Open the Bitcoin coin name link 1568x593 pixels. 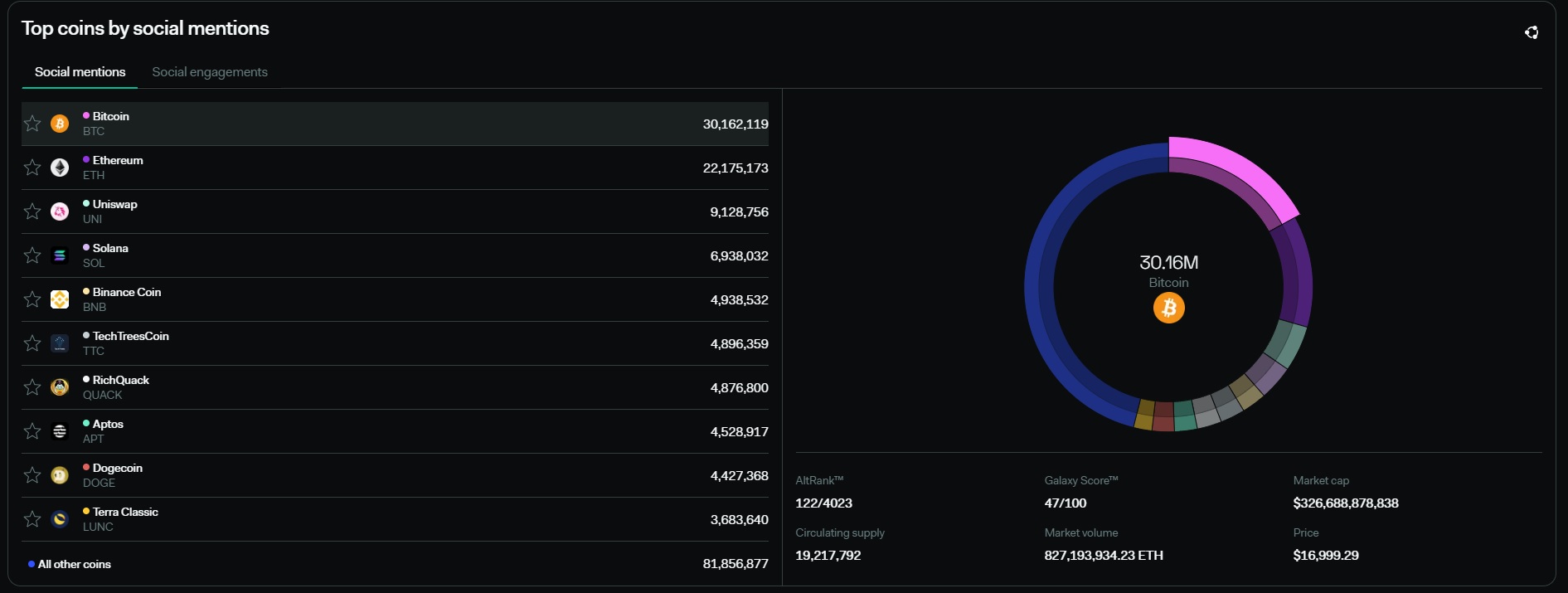pos(110,116)
